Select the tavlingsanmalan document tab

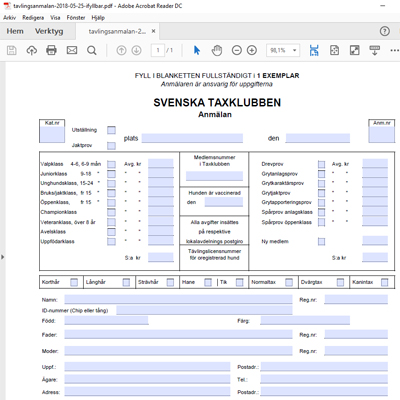tap(117, 31)
